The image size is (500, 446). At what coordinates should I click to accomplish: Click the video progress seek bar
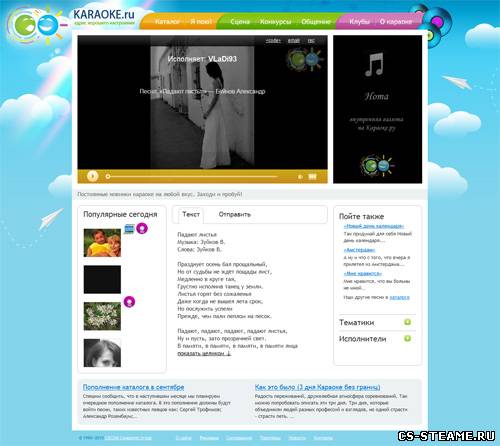tap(192, 176)
